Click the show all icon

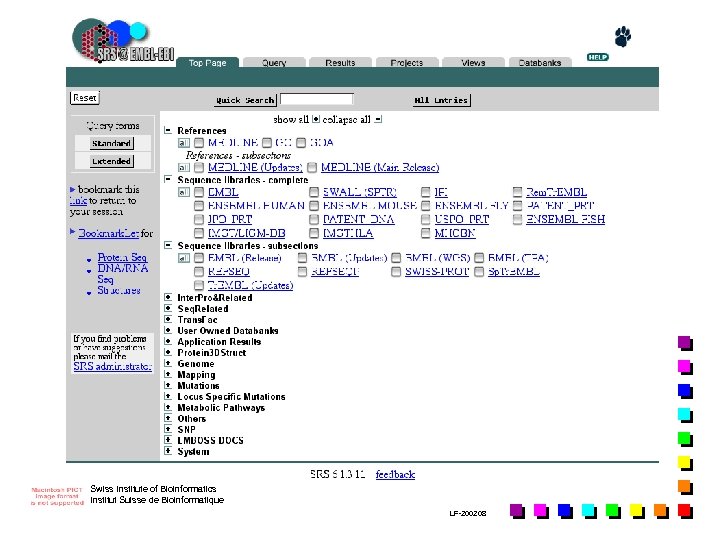tap(316, 119)
